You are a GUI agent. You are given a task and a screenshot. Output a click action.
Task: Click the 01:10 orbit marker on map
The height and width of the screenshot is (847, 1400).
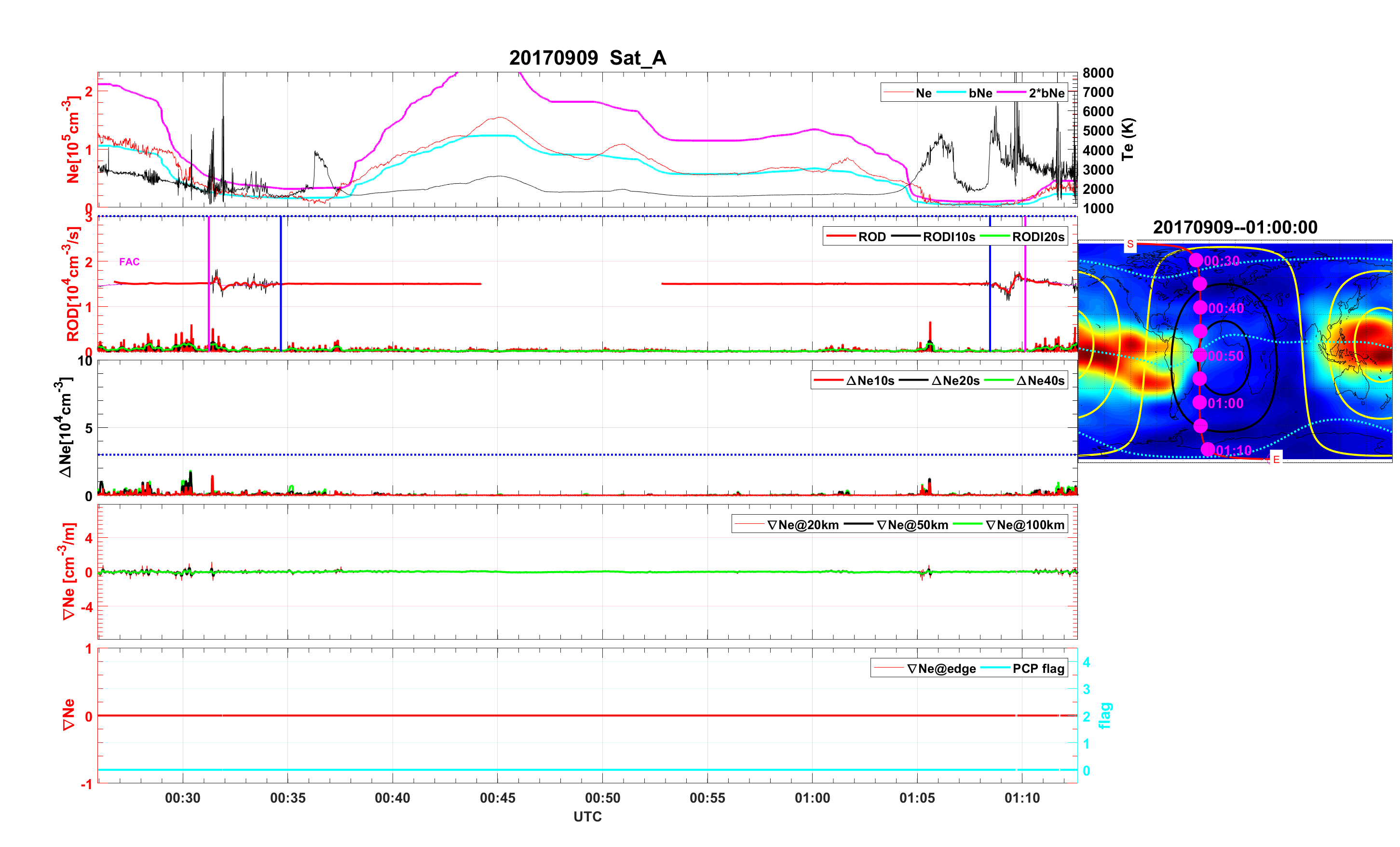coord(1208,449)
